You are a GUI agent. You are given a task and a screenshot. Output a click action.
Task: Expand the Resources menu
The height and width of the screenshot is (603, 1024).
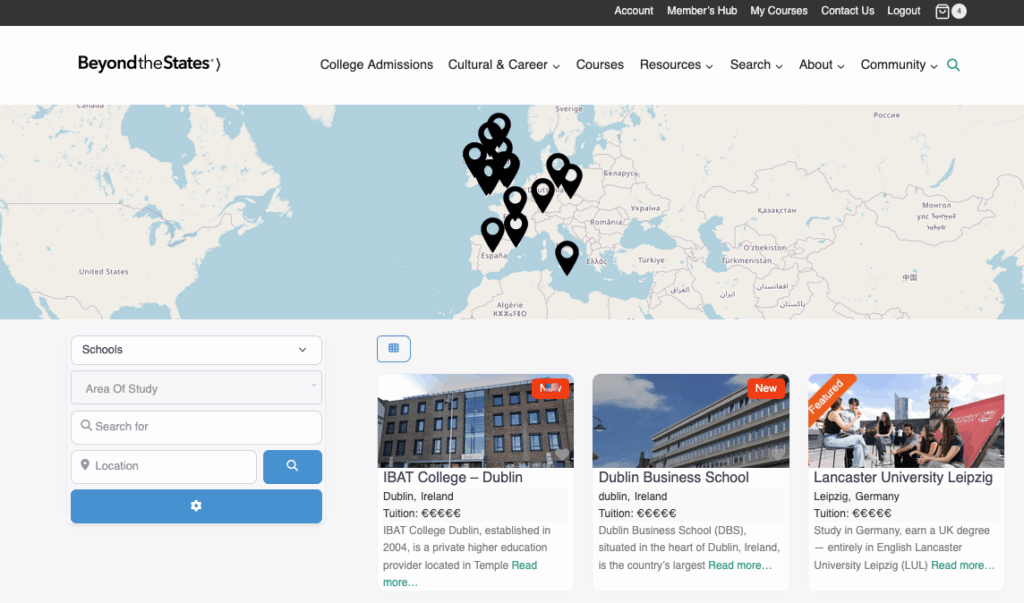click(676, 65)
